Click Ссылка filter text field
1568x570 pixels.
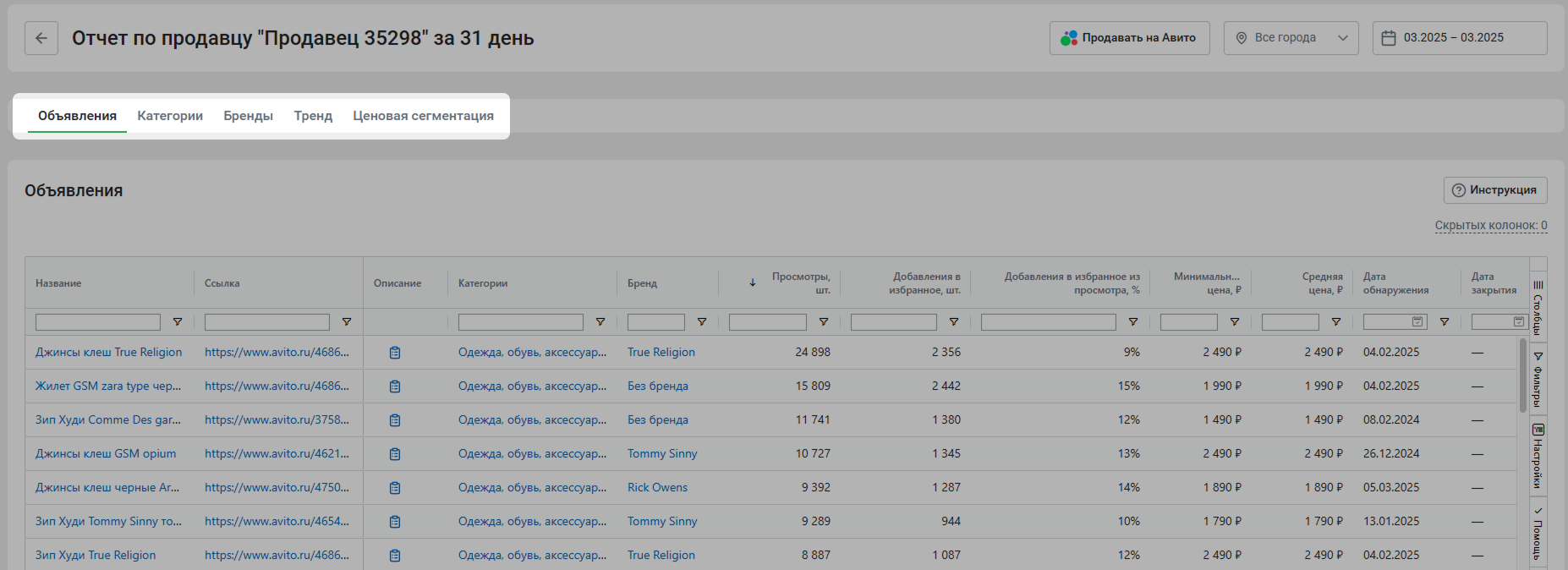coord(267,322)
